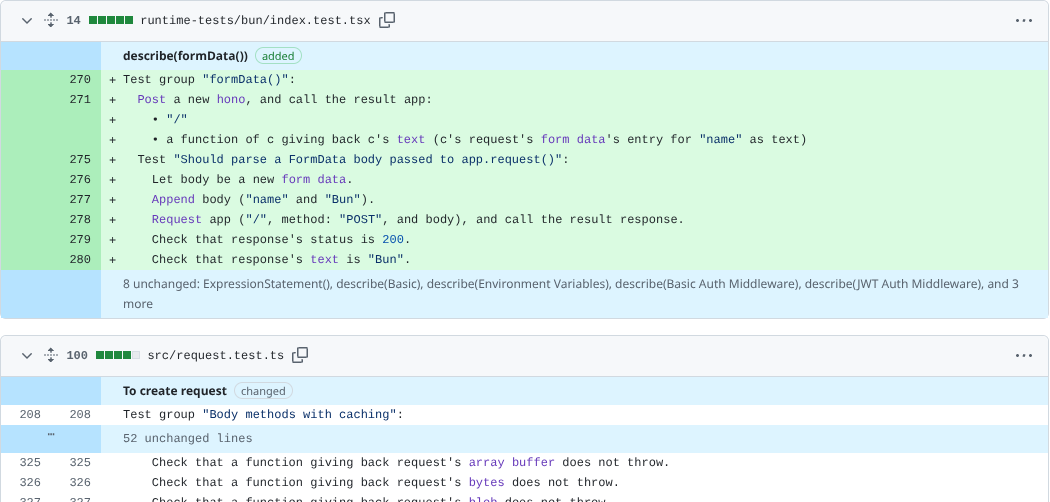Click the 14 changes count on index.test.tsx
The image size is (1050, 502).
coord(74,21)
